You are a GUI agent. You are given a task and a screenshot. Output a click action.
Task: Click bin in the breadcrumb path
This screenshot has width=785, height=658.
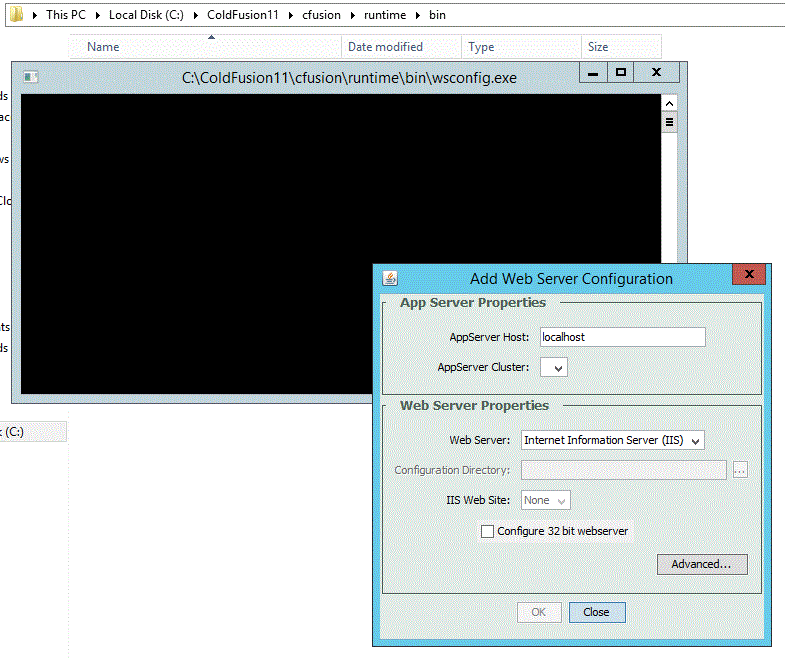(x=437, y=15)
